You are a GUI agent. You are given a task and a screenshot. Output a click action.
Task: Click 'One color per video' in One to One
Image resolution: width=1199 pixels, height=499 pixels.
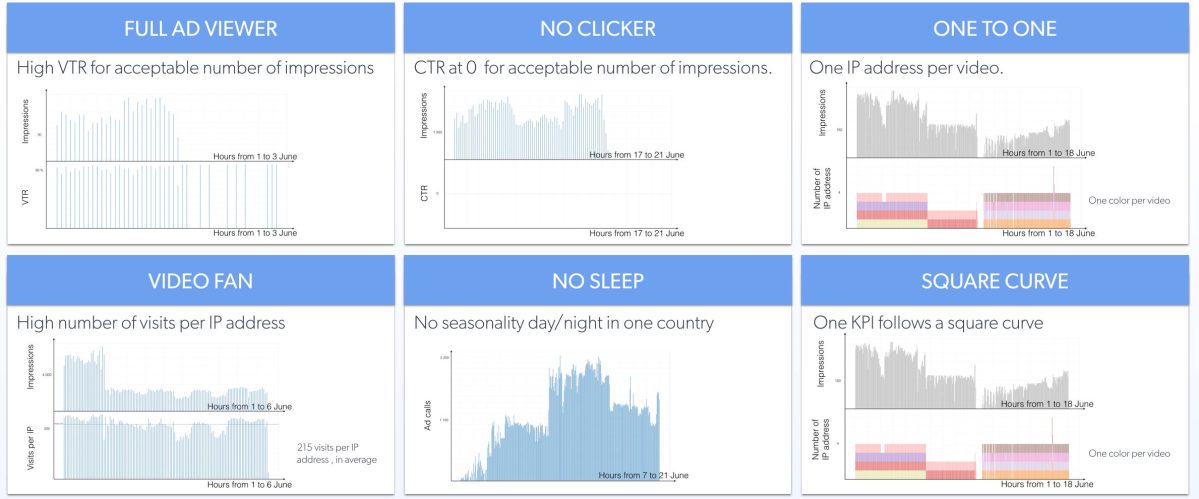point(1129,201)
